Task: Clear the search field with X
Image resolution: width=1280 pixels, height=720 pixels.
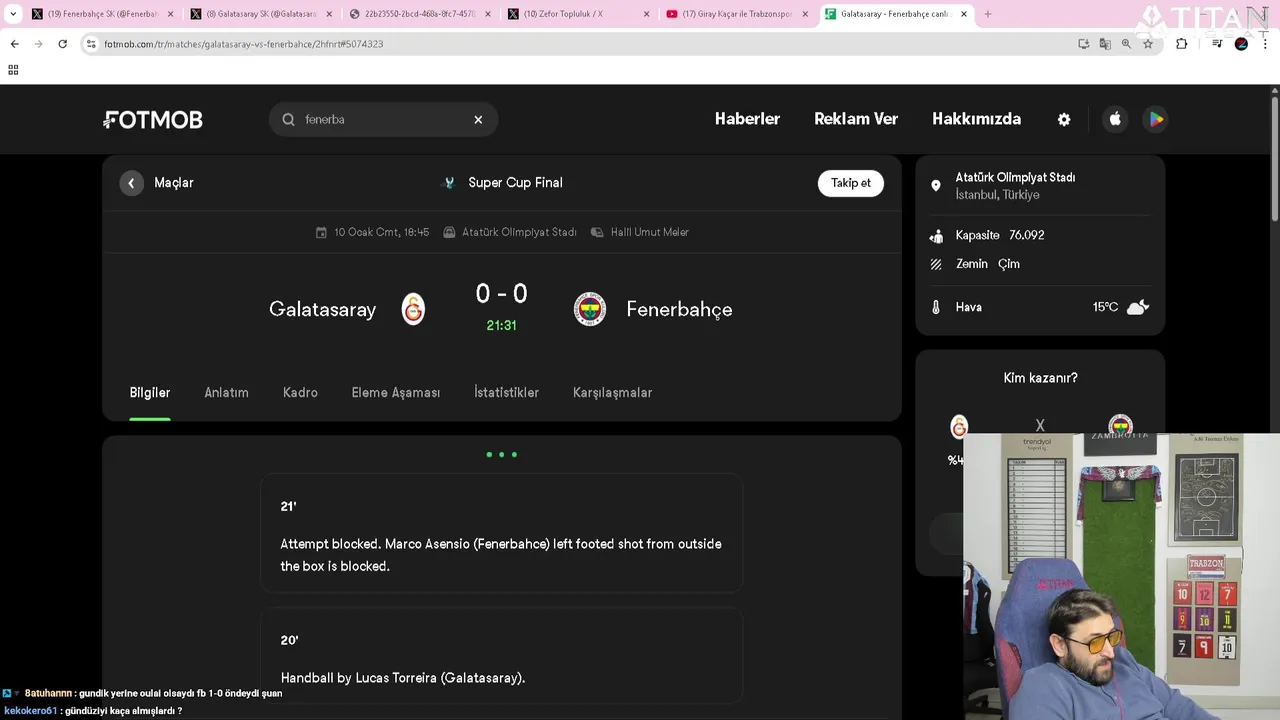Action: pos(478,119)
